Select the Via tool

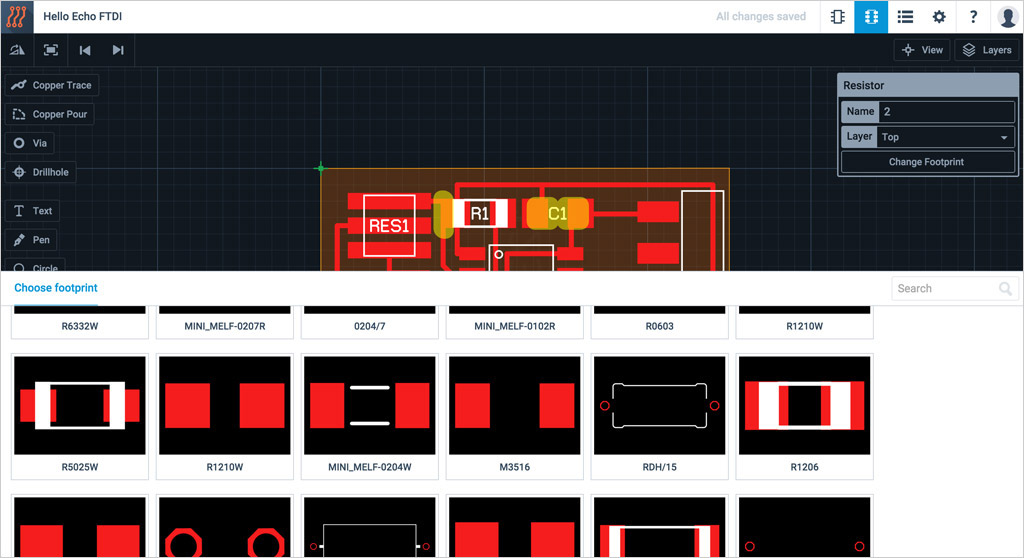coord(30,143)
